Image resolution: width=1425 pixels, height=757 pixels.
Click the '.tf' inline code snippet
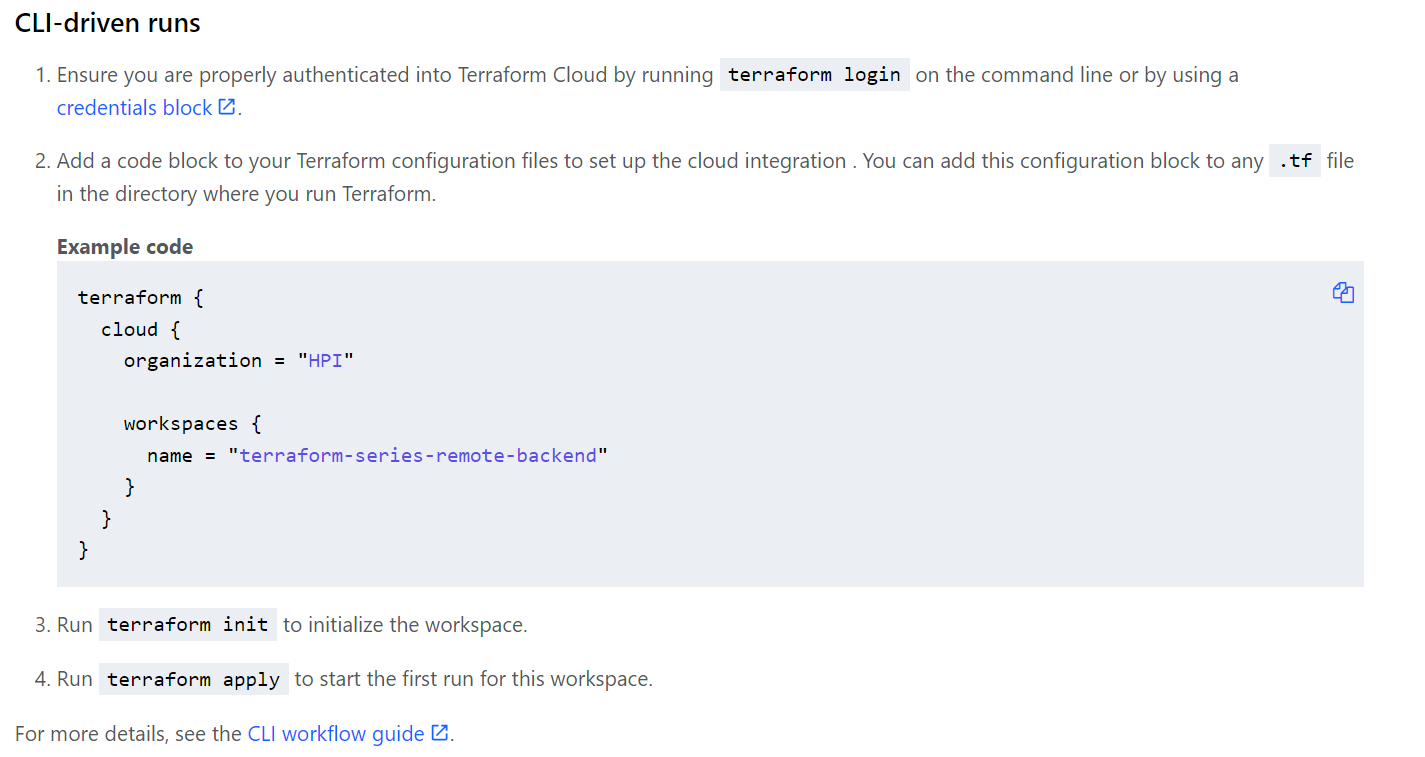[1295, 161]
